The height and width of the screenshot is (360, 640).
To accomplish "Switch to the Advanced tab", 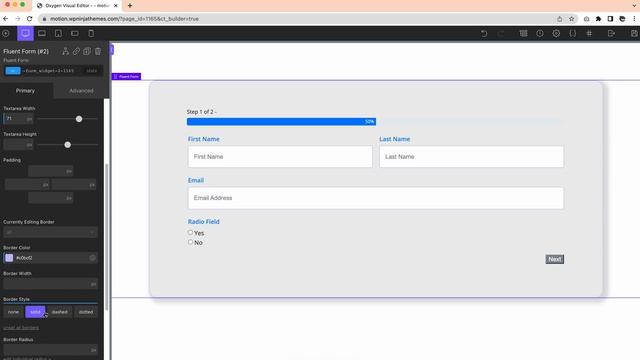I will 81,91.
